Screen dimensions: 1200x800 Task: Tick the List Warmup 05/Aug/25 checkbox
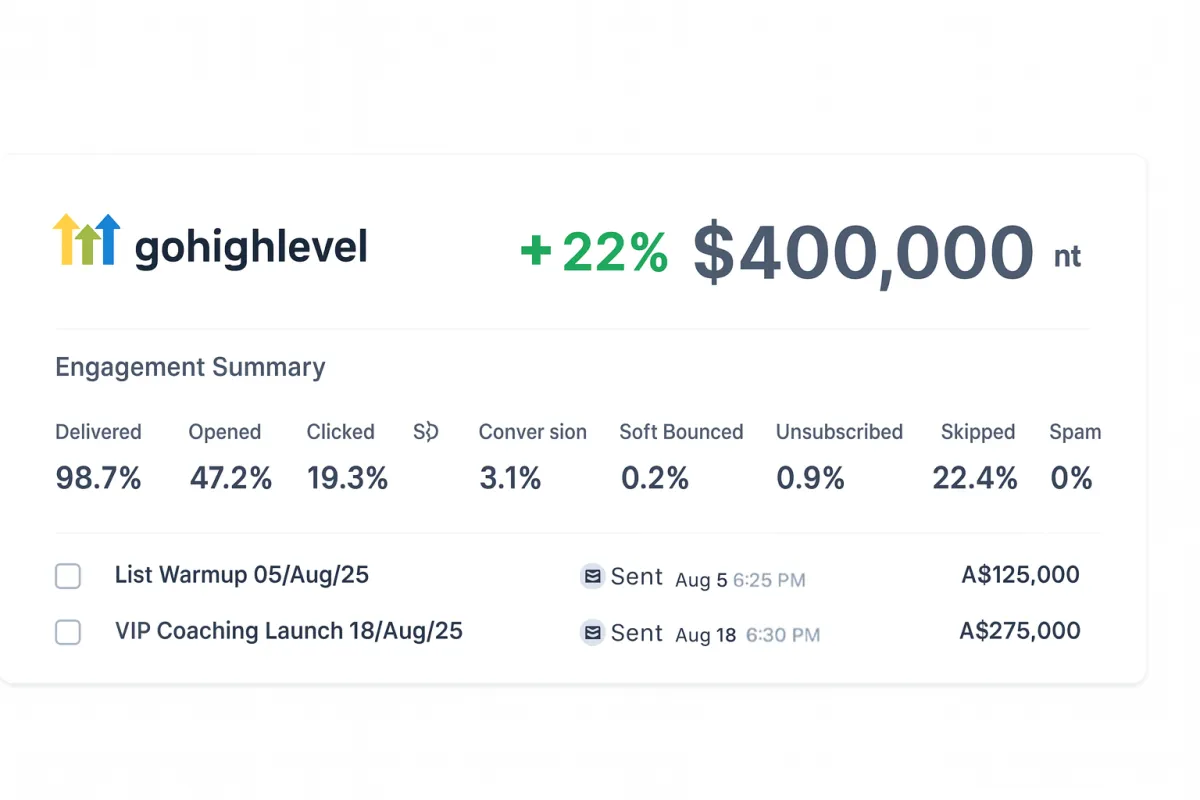[x=68, y=576]
